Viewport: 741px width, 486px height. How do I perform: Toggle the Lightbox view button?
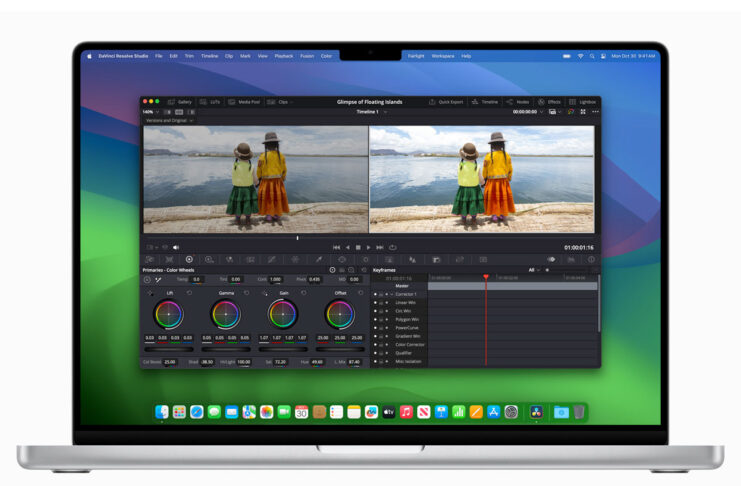click(582, 102)
